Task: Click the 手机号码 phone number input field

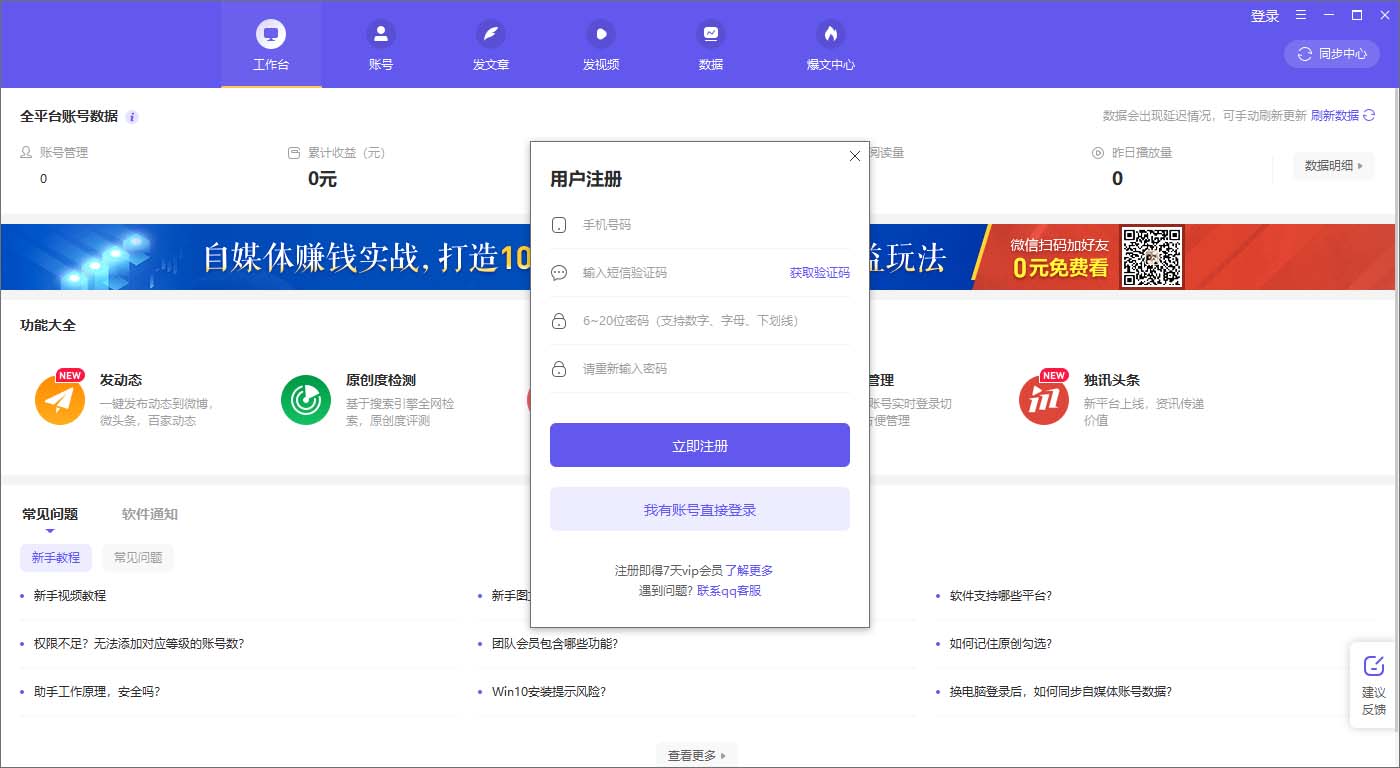Action: pos(699,224)
